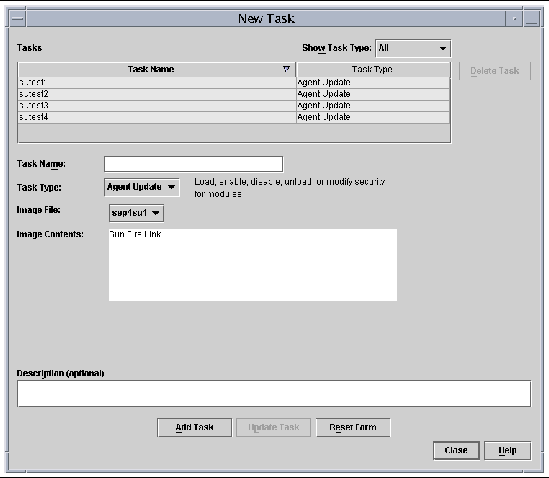
Task: Maximize the New Task window
Action: (x=532, y=19)
